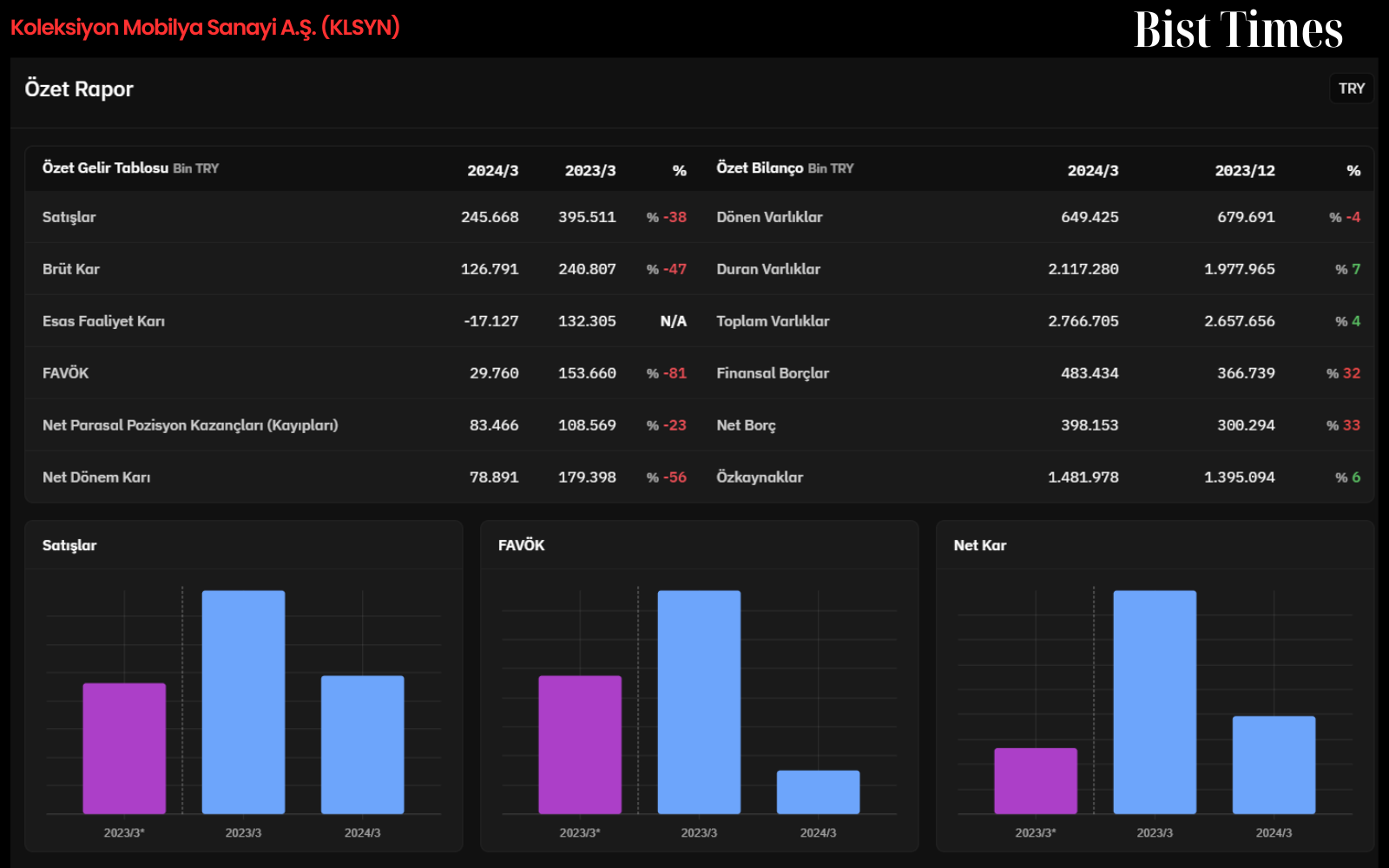This screenshot has width=1389, height=868.
Task: Click the Dönen Varlıklar row label
Action: [769, 217]
